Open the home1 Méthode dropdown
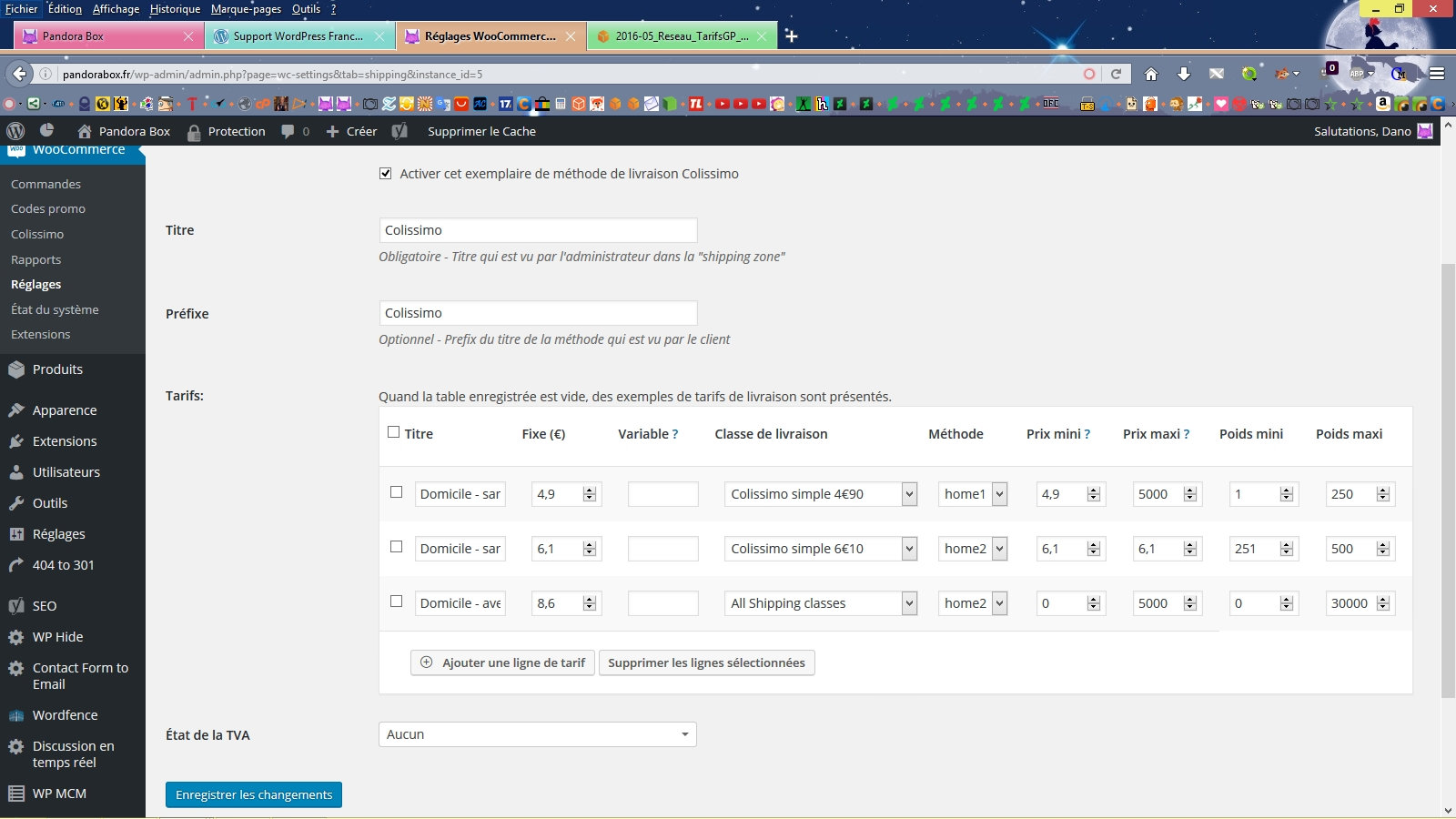The width and height of the screenshot is (1456, 819). 973,494
